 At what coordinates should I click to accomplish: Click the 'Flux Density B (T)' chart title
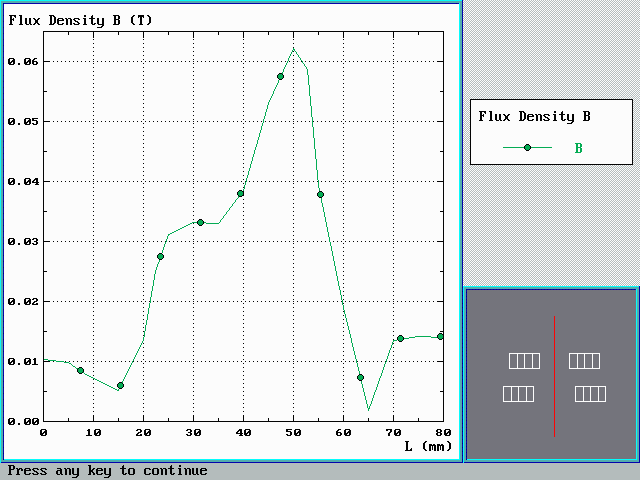tap(80, 20)
